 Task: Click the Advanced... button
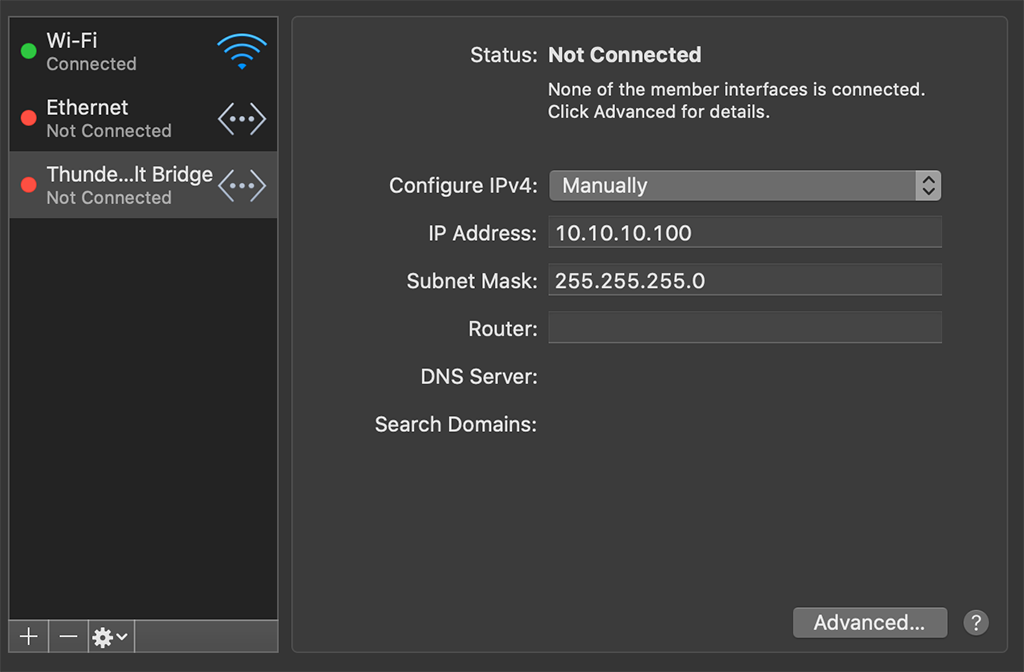pyautogui.click(x=870, y=622)
